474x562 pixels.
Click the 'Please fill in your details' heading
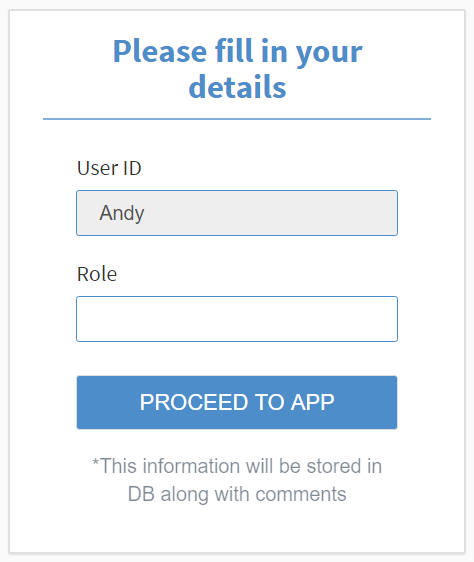[x=237, y=69]
